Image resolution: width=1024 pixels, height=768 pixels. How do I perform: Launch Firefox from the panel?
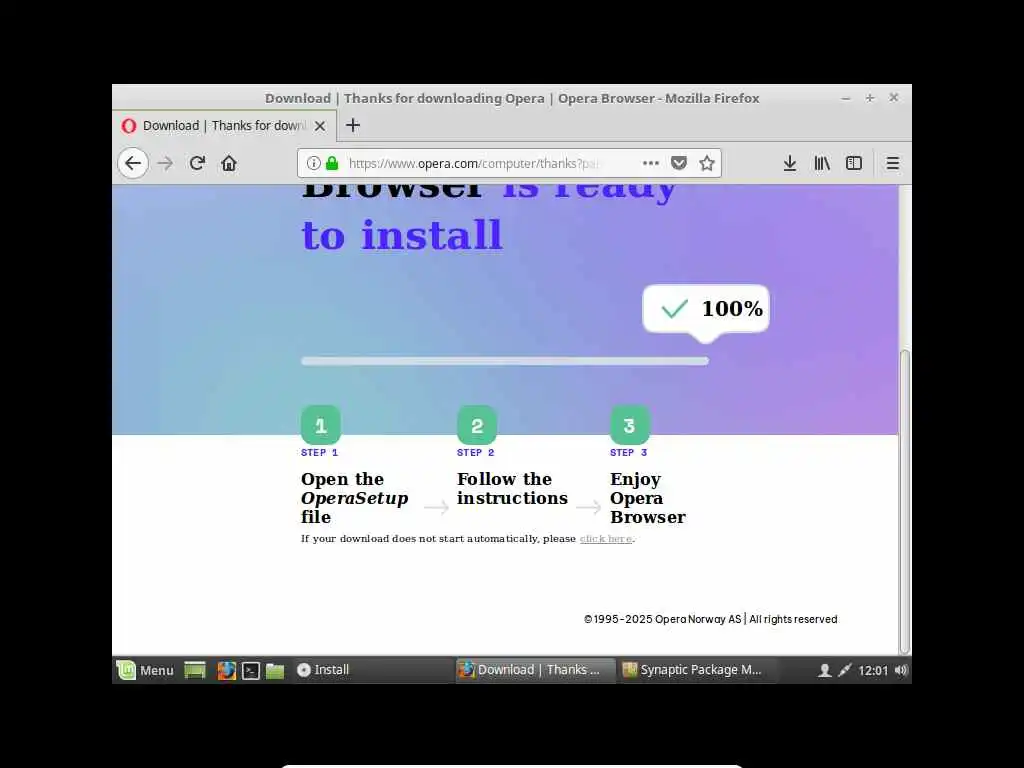[x=226, y=670]
